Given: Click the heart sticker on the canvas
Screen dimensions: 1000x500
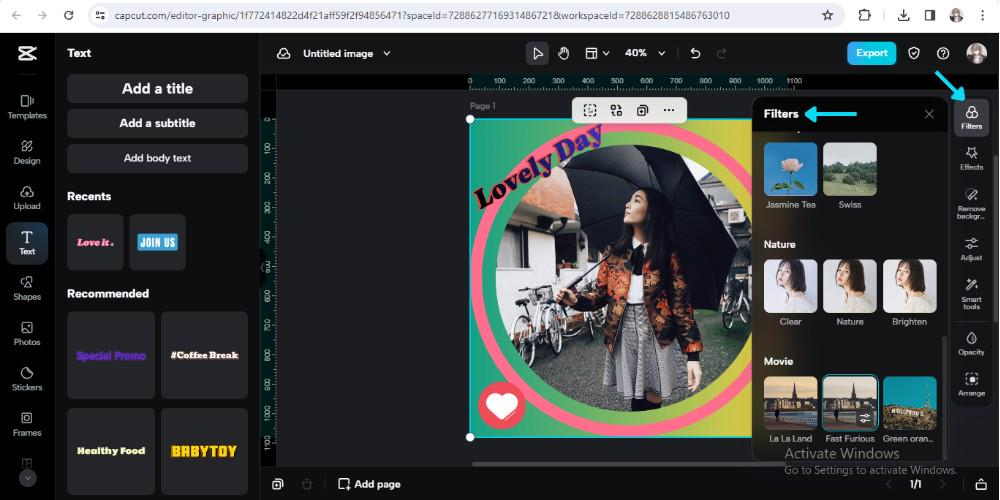Looking at the screenshot, I should (x=502, y=405).
